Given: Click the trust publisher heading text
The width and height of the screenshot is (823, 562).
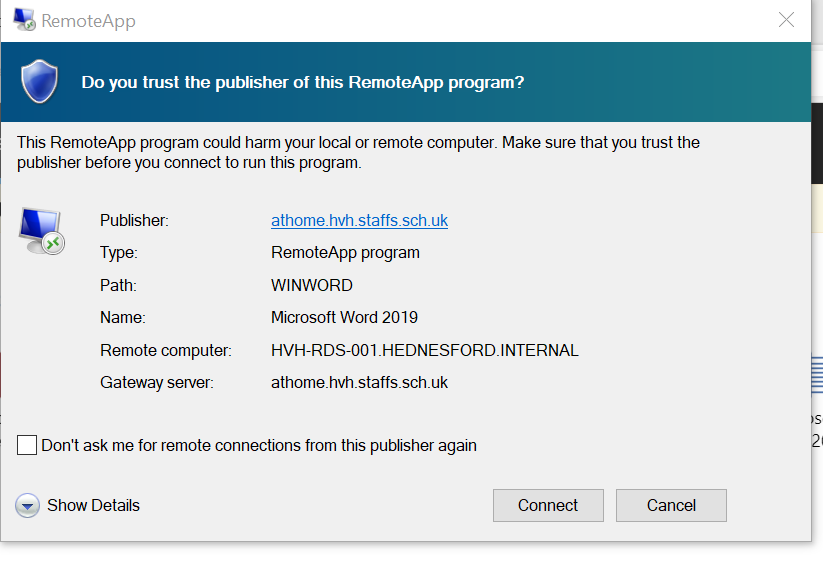Looking at the screenshot, I should click(303, 82).
